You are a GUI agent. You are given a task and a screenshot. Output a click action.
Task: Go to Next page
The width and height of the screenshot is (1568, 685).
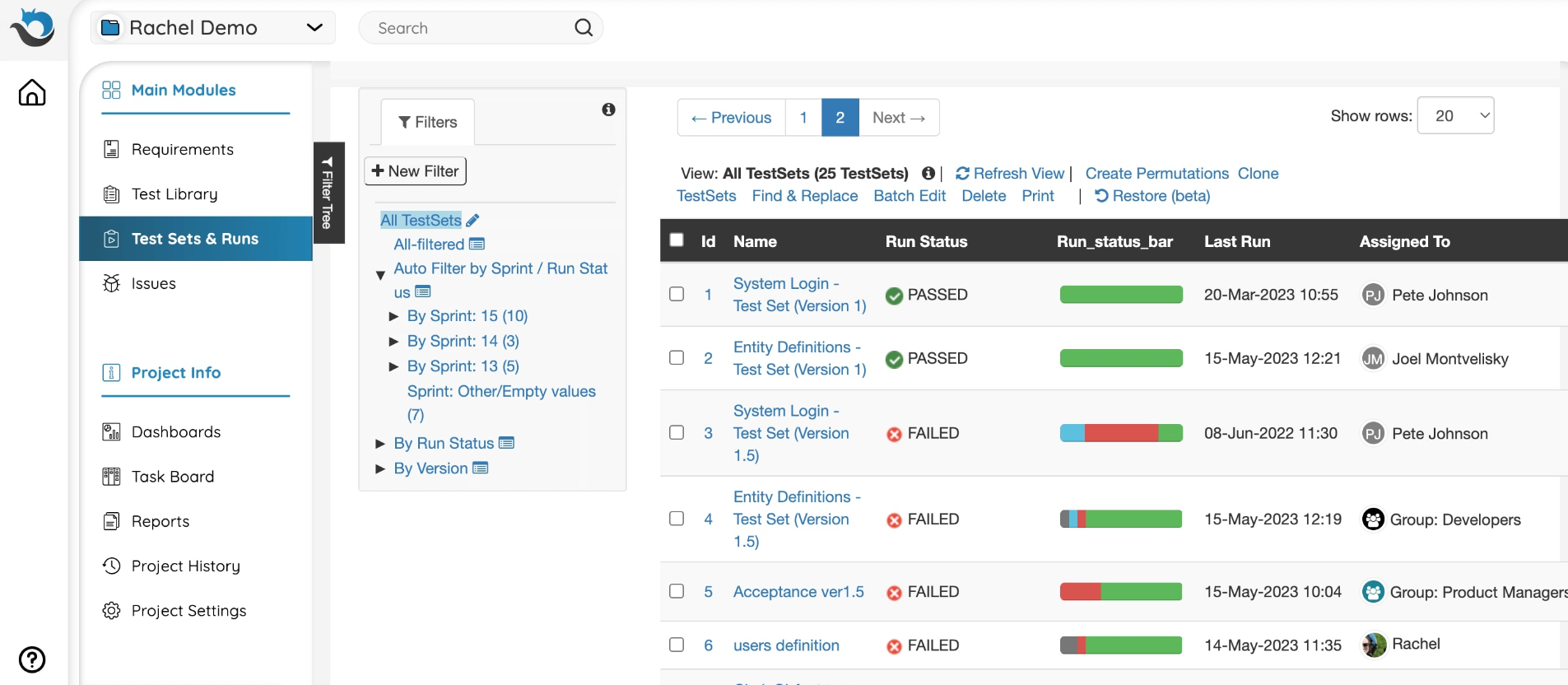899,118
